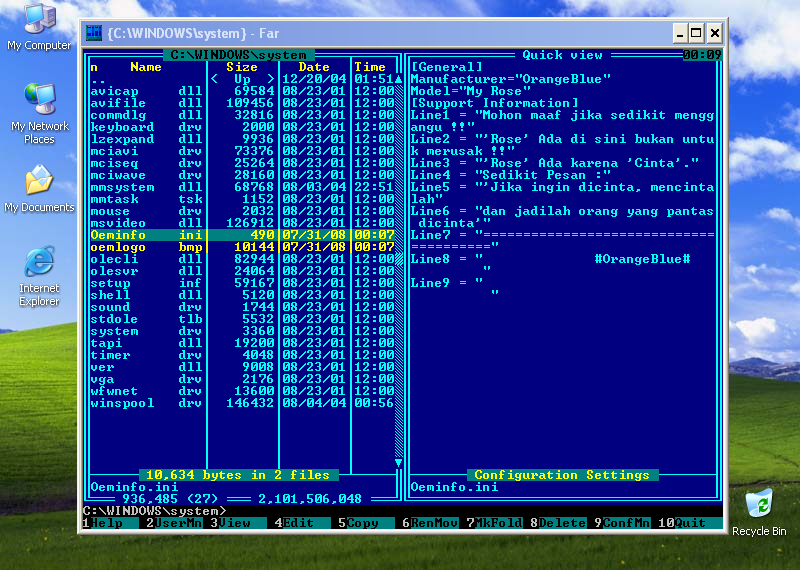800x570 pixels.
Task: Select the highlighted Oeminfo ini file
Action: [x=242, y=235]
